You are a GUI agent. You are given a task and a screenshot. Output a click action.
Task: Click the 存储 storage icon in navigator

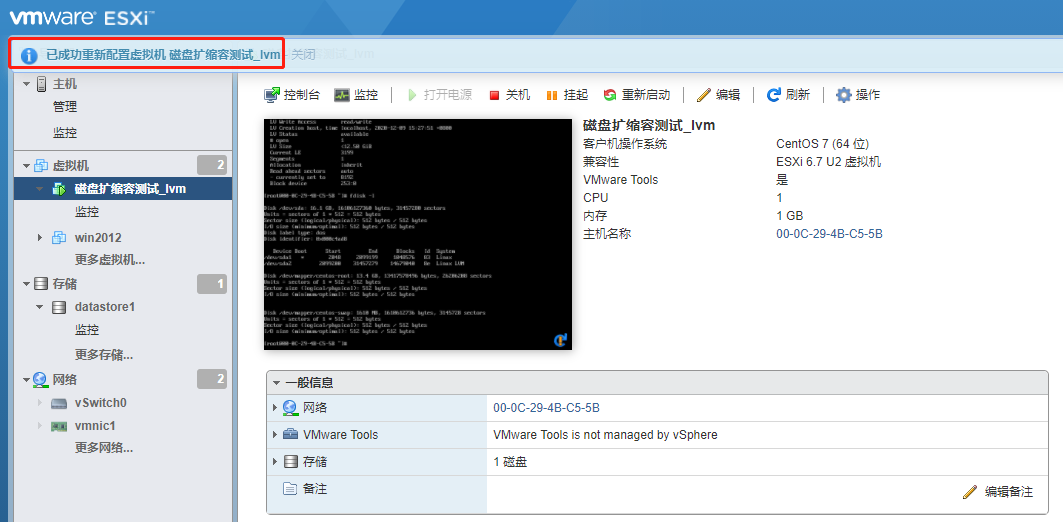tap(41, 284)
